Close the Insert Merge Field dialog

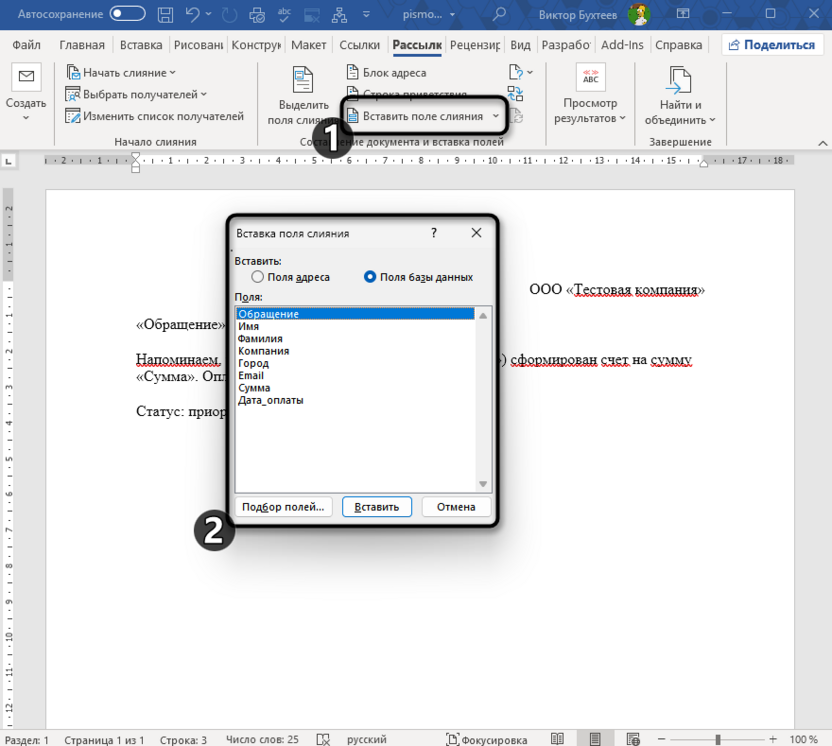tap(476, 233)
